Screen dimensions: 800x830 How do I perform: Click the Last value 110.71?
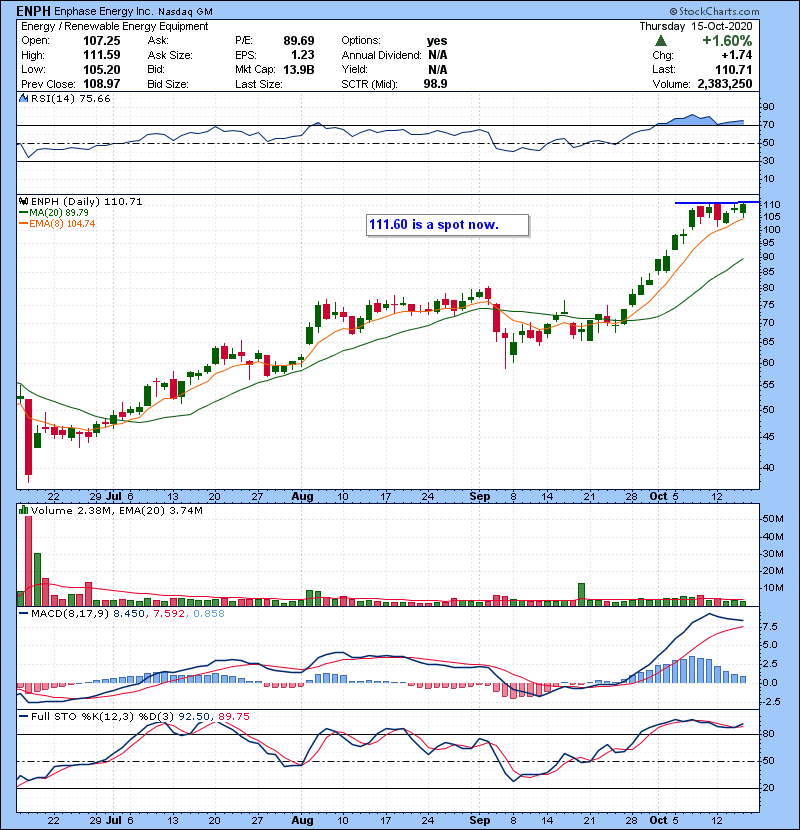(x=733, y=69)
